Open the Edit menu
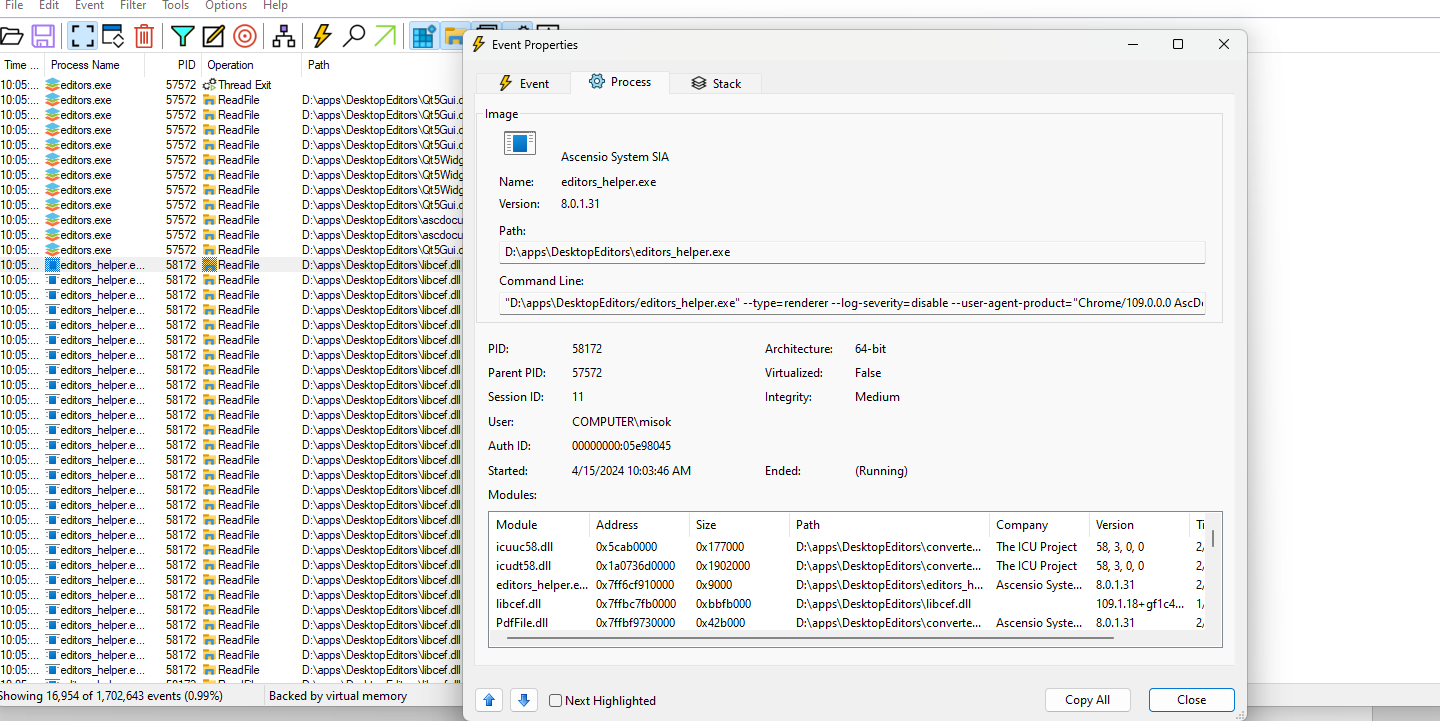The image size is (1440, 721). [49, 6]
